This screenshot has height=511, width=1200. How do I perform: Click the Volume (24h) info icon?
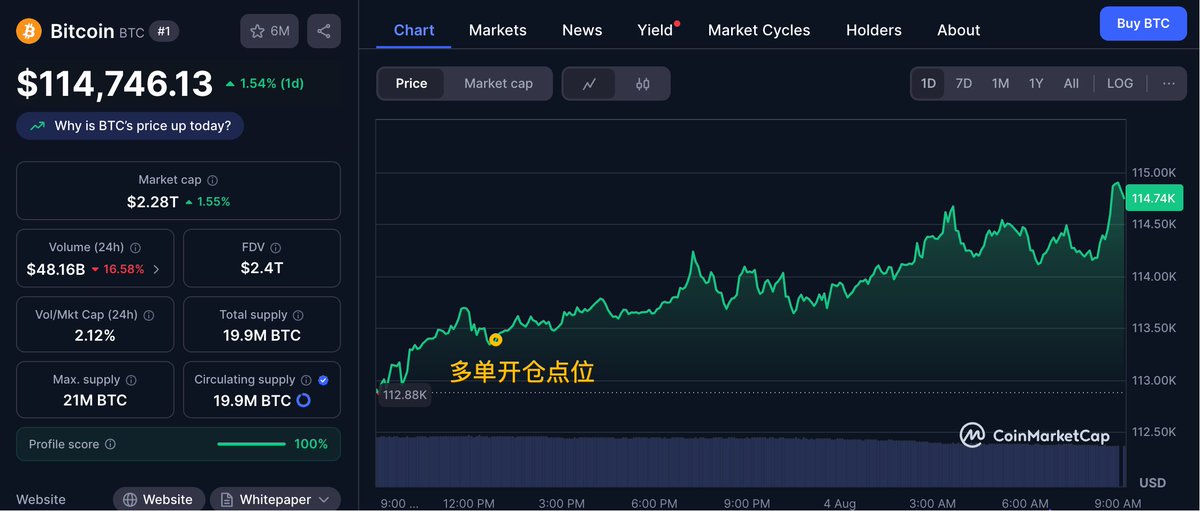coord(135,247)
